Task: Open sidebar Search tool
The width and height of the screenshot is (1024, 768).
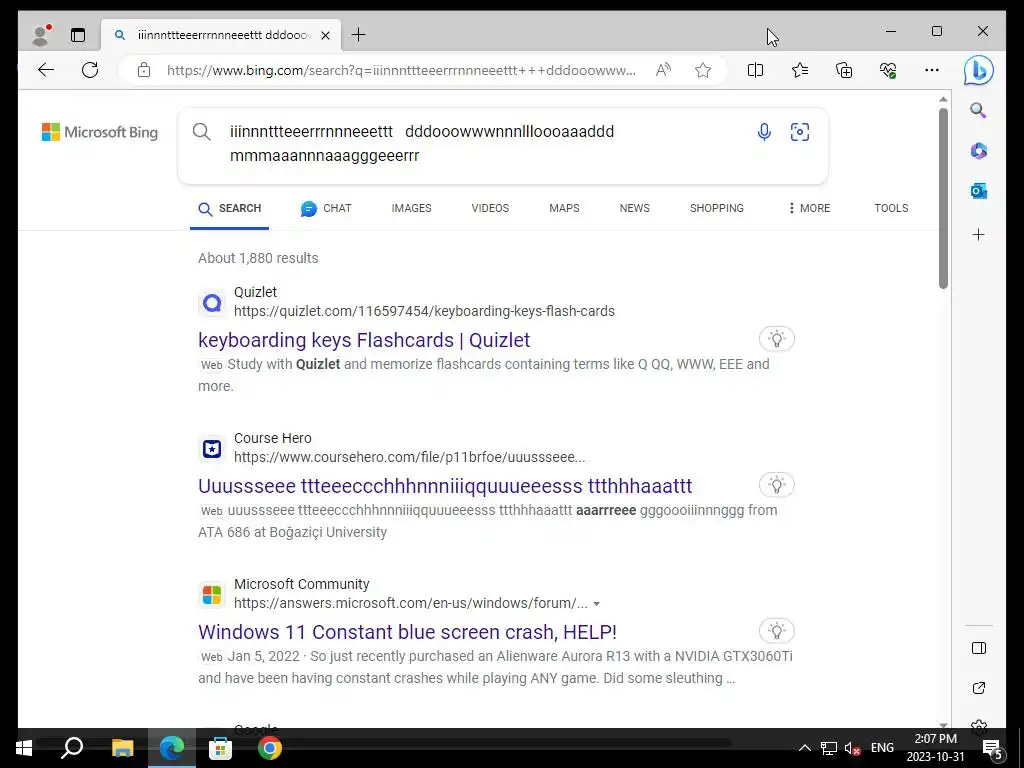Action: [978, 110]
